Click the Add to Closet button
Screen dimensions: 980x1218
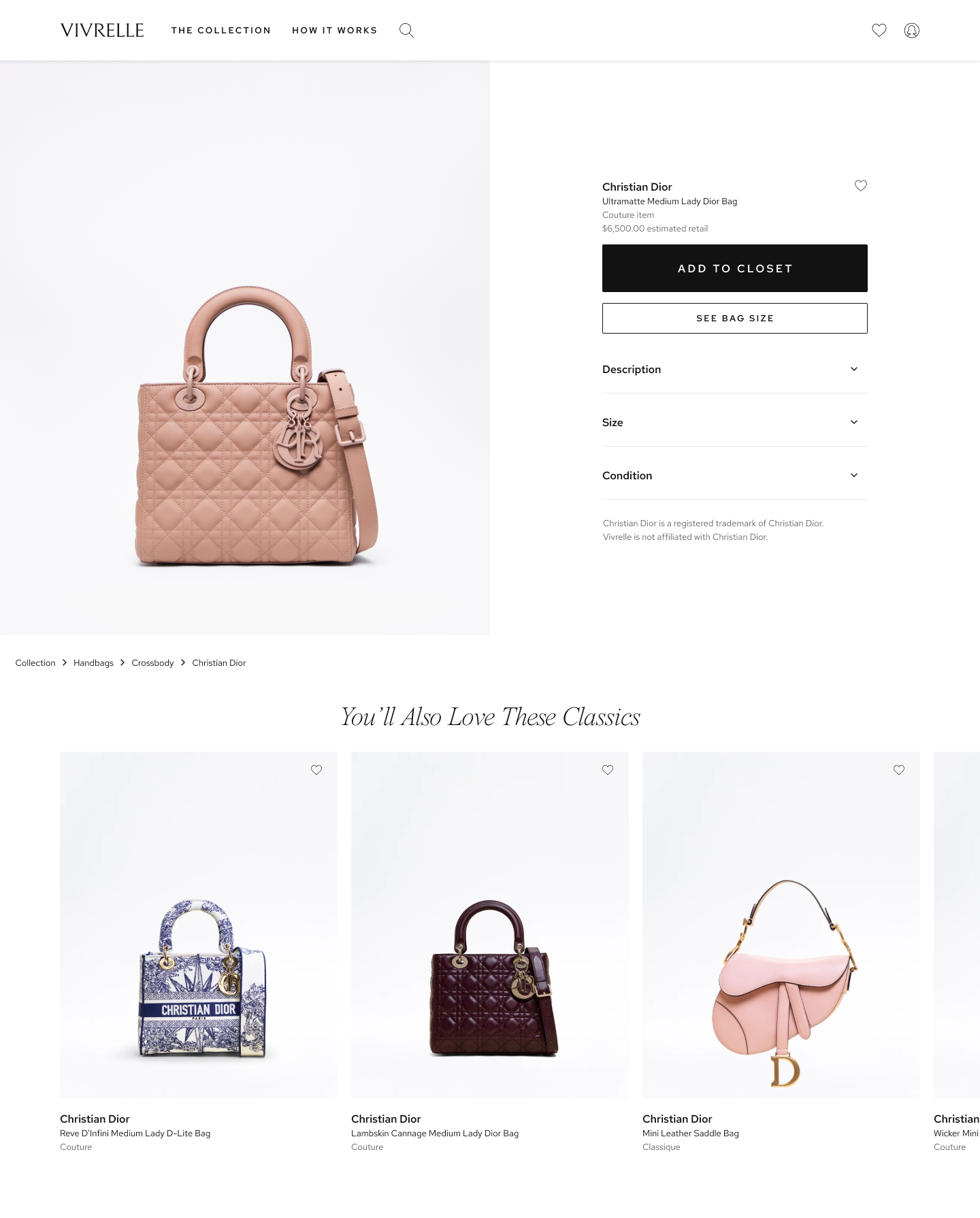tap(735, 268)
